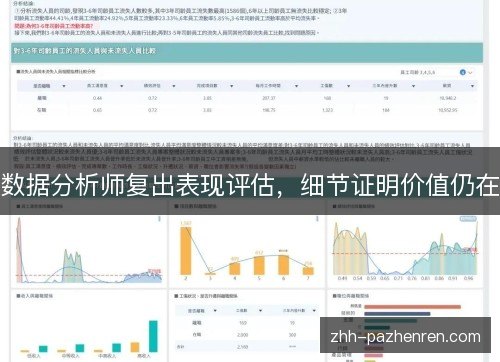Open sort arrow on 是否離職 column in the comparison table

pos(64,86)
